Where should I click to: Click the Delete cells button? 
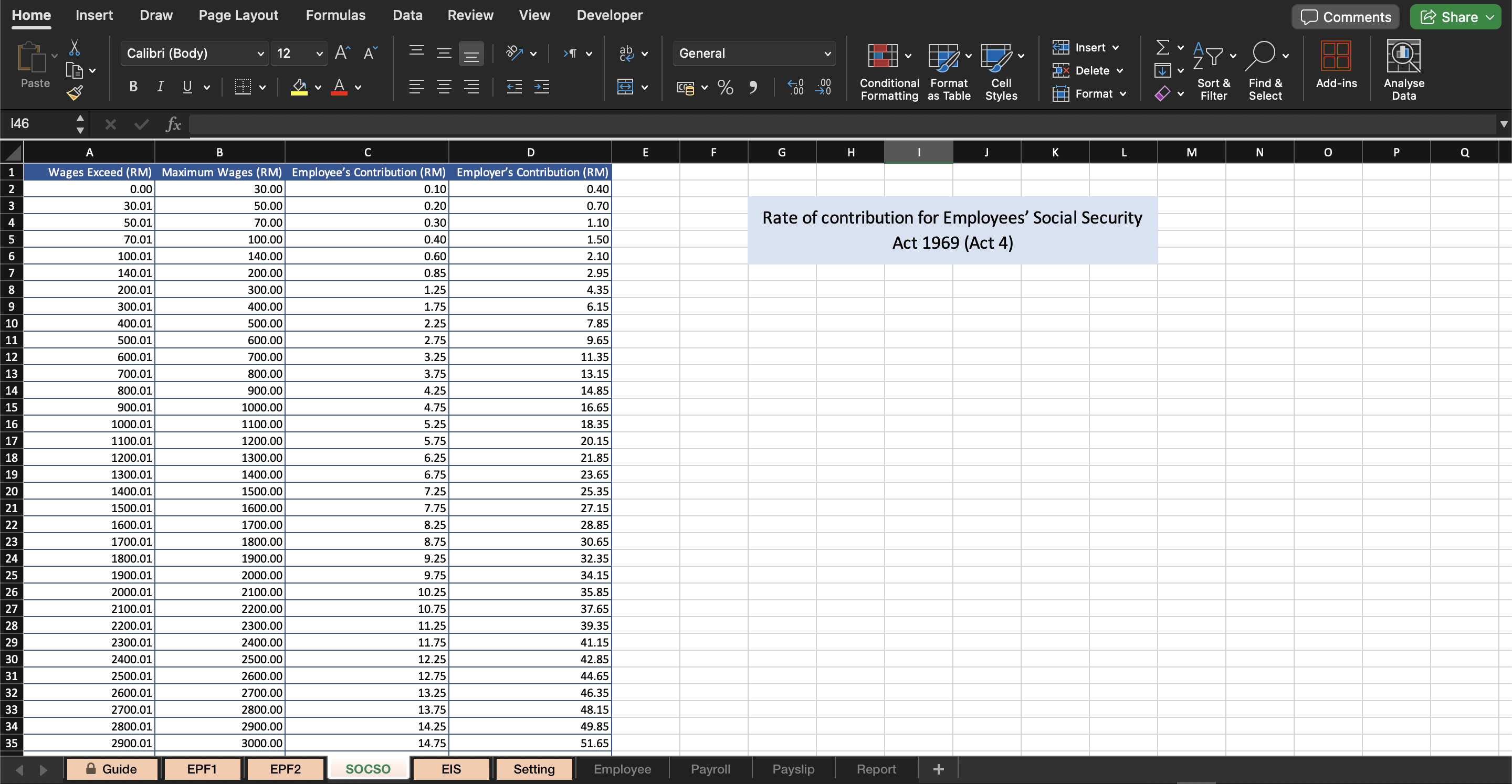[1088, 70]
